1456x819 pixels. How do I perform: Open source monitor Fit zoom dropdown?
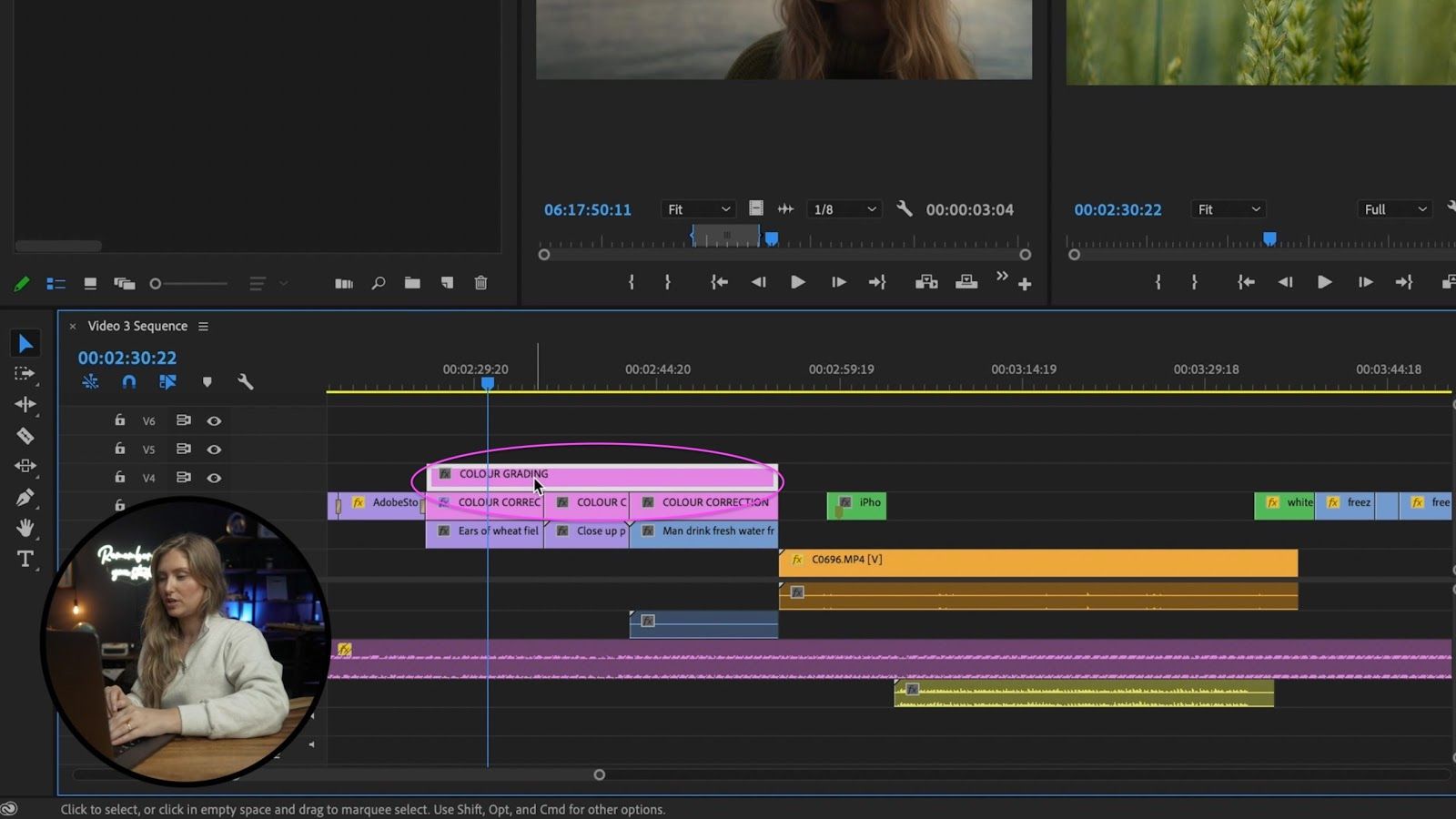point(698,209)
